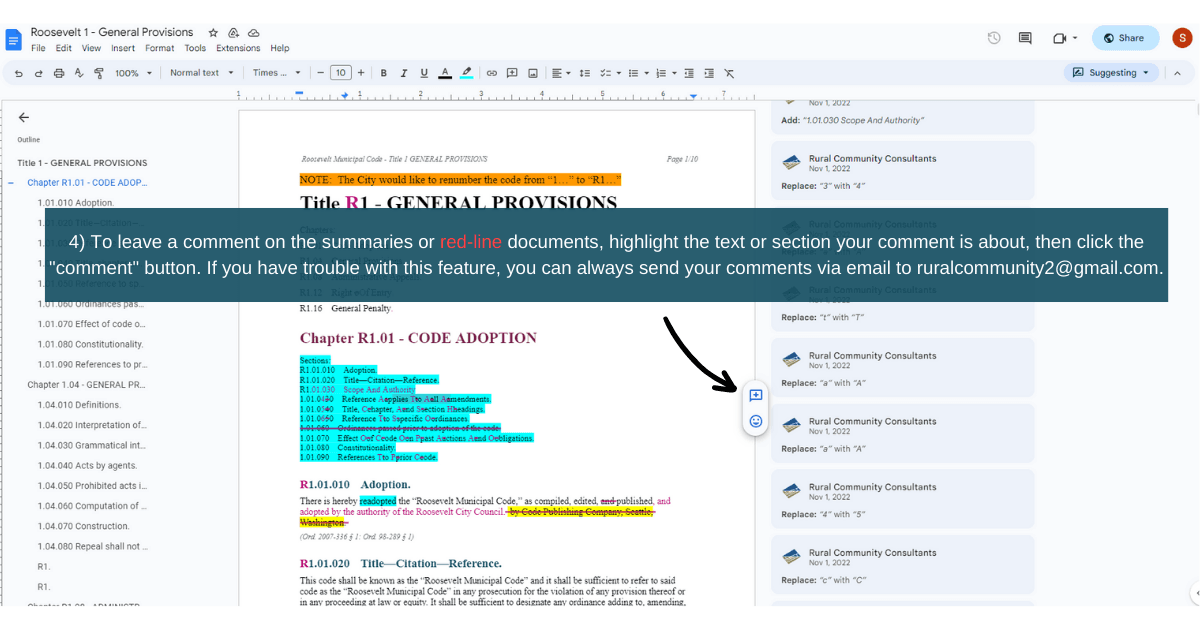Click the floating add comment icon beside the page
Screen dimensions: 1200x630
click(755, 396)
